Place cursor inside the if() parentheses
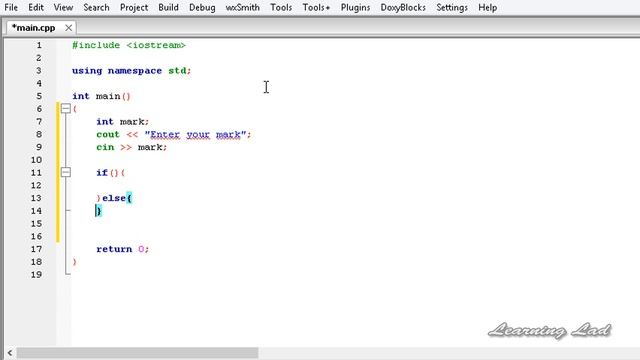Image resolution: width=640 pixels, height=360 pixels. pos(114,173)
